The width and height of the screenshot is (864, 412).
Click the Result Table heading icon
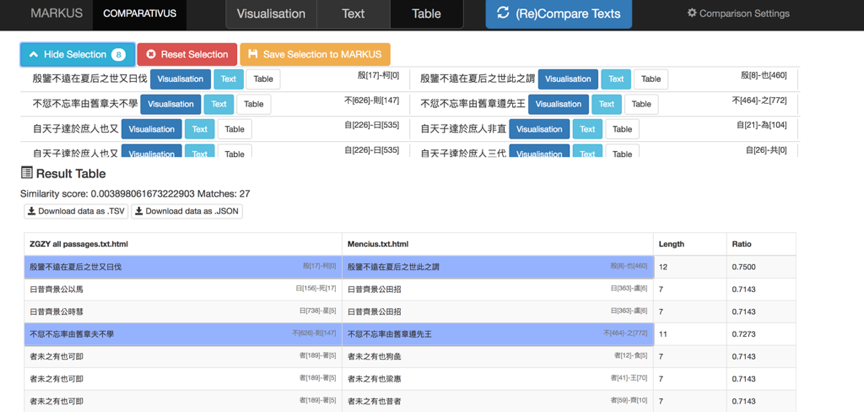(x=26, y=173)
